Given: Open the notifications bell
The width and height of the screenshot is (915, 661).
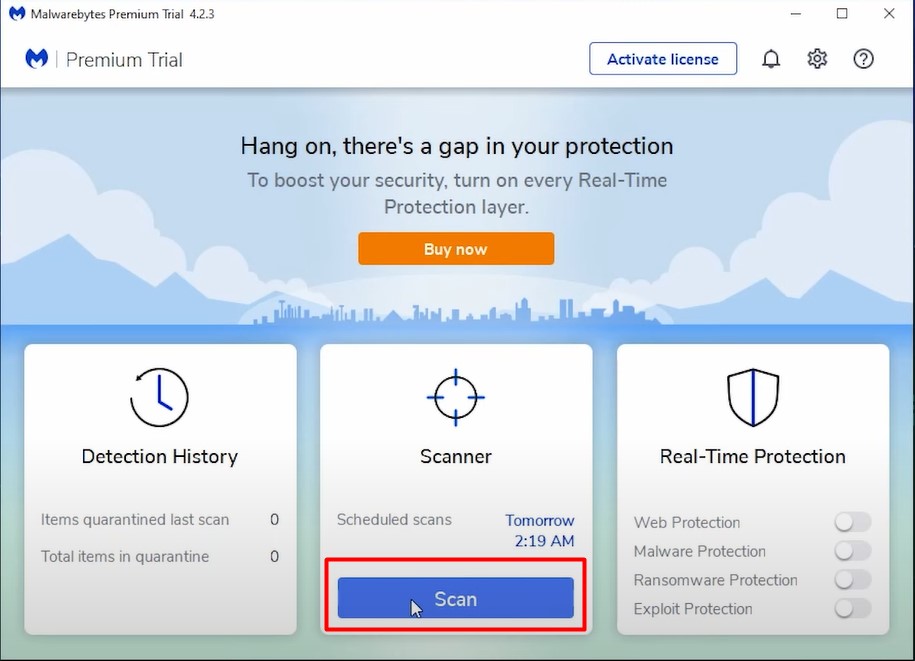Looking at the screenshot, I should pyautogui.click(x=771, y=59).
